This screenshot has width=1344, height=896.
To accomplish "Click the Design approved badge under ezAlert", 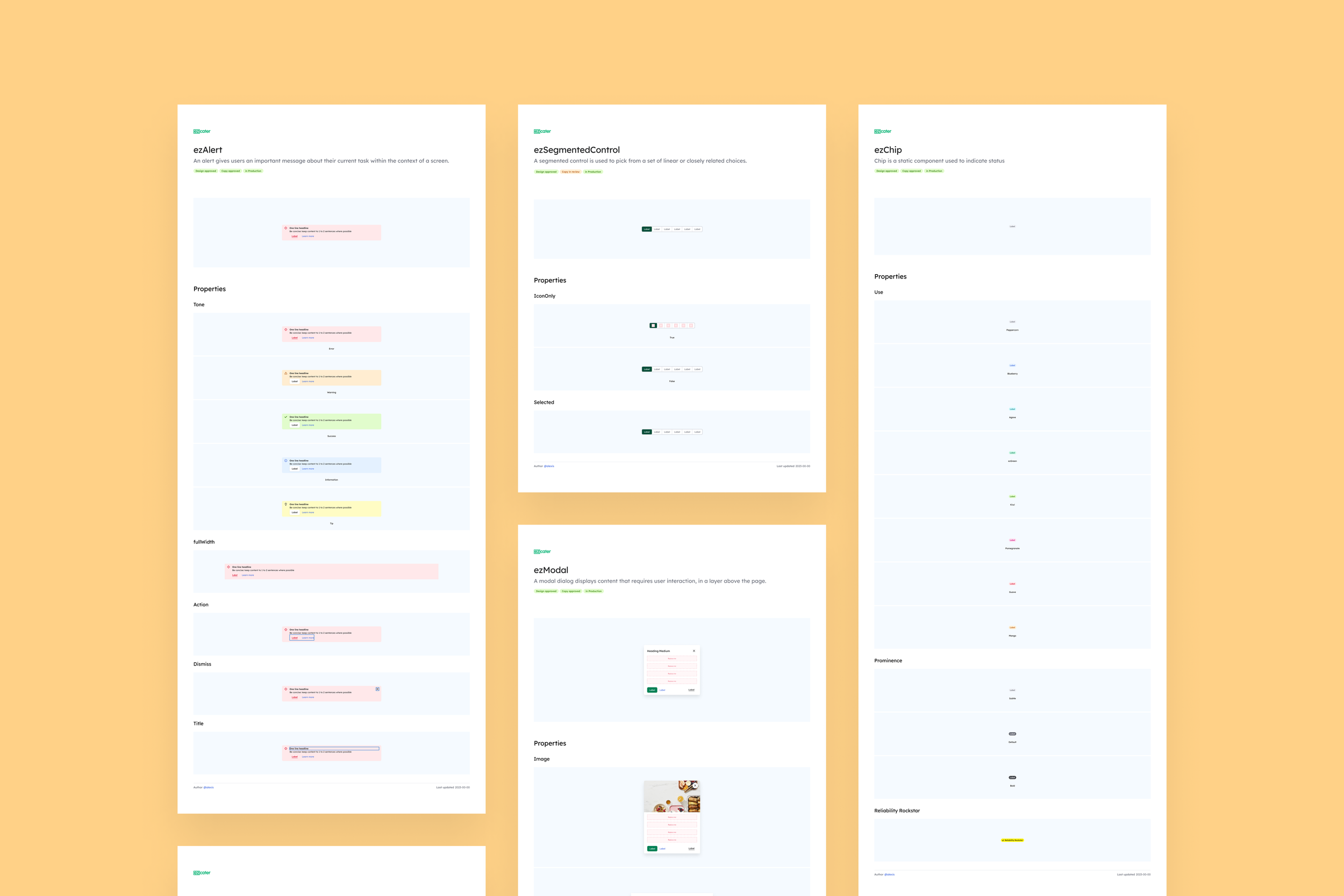I will (206, 171).
